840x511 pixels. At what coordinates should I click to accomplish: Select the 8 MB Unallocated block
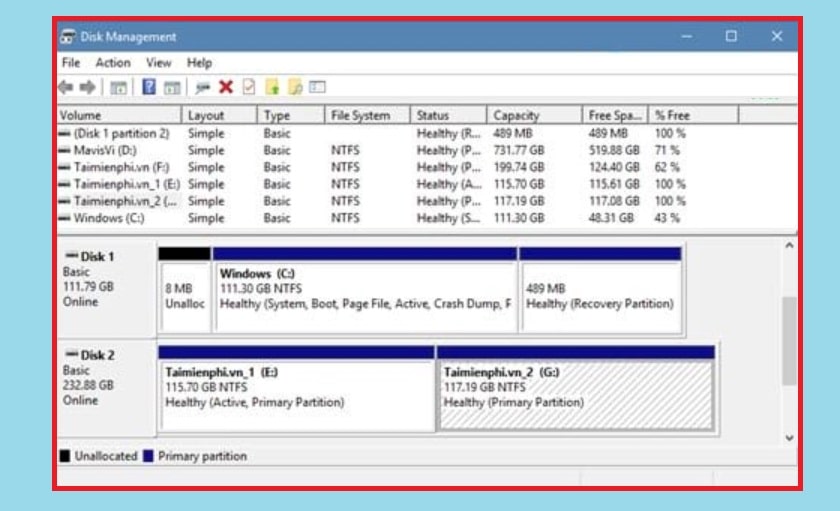185,291
